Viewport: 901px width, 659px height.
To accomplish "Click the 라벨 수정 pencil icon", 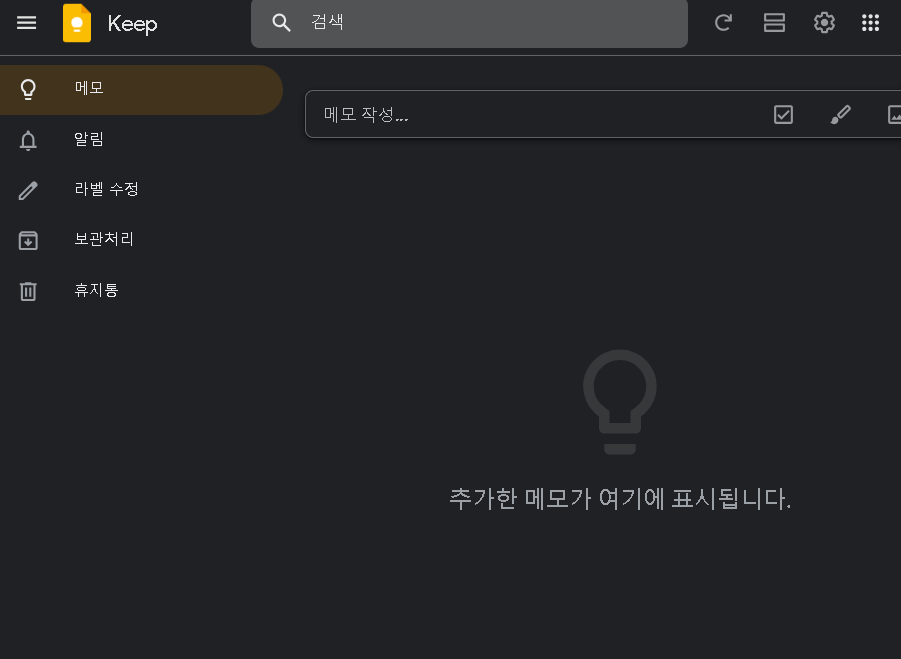I will pyautogui.click(x=28, y=190).
